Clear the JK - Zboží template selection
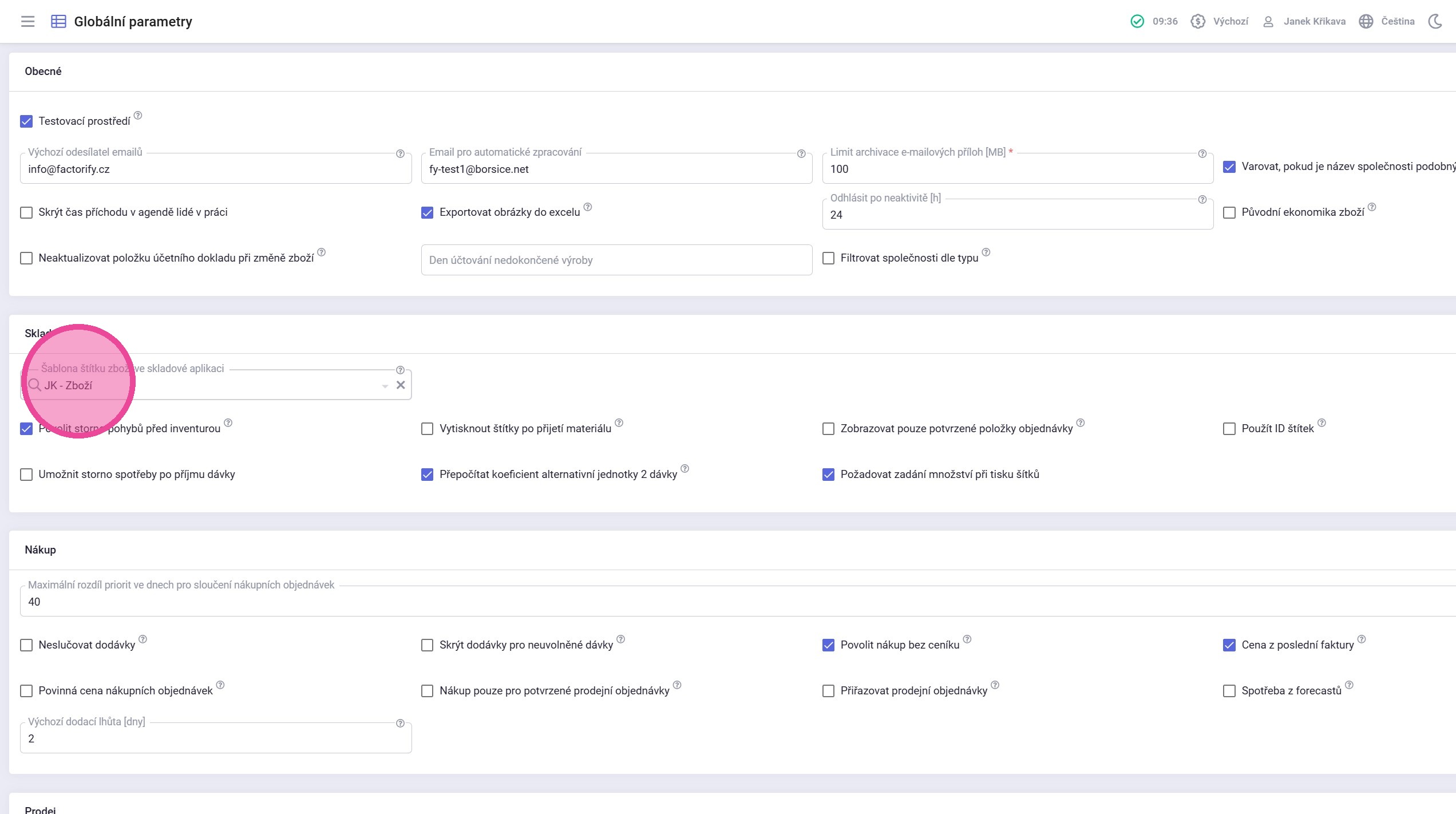Viewport: 1456px width, 814px height. pos(401,385)
